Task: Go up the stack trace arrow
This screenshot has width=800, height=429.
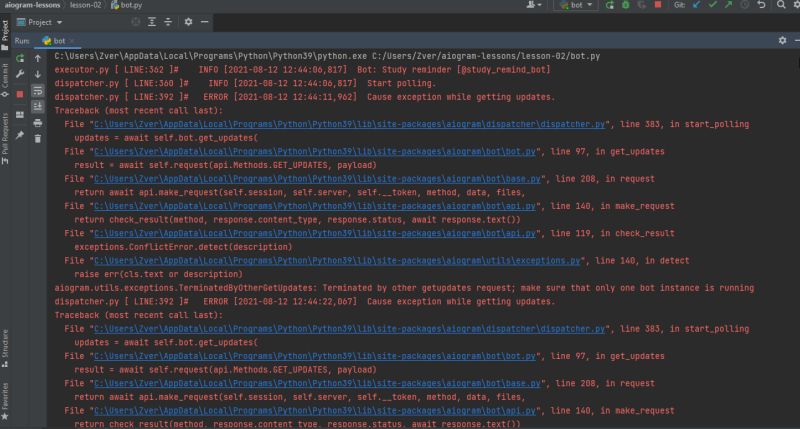Action: (38, 58)
